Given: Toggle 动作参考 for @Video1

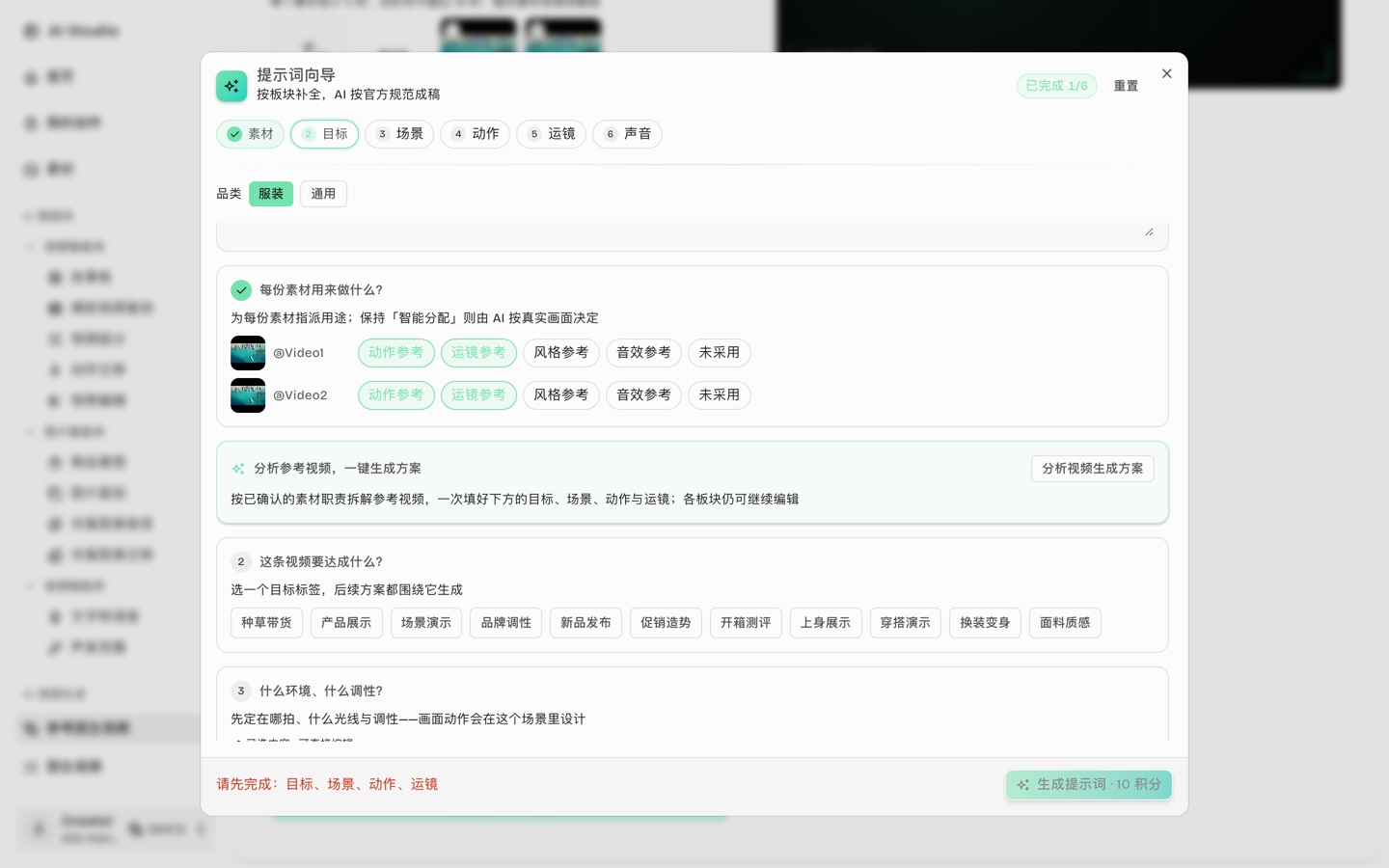Looking at the screenshot, I should [x=395, y=353].
